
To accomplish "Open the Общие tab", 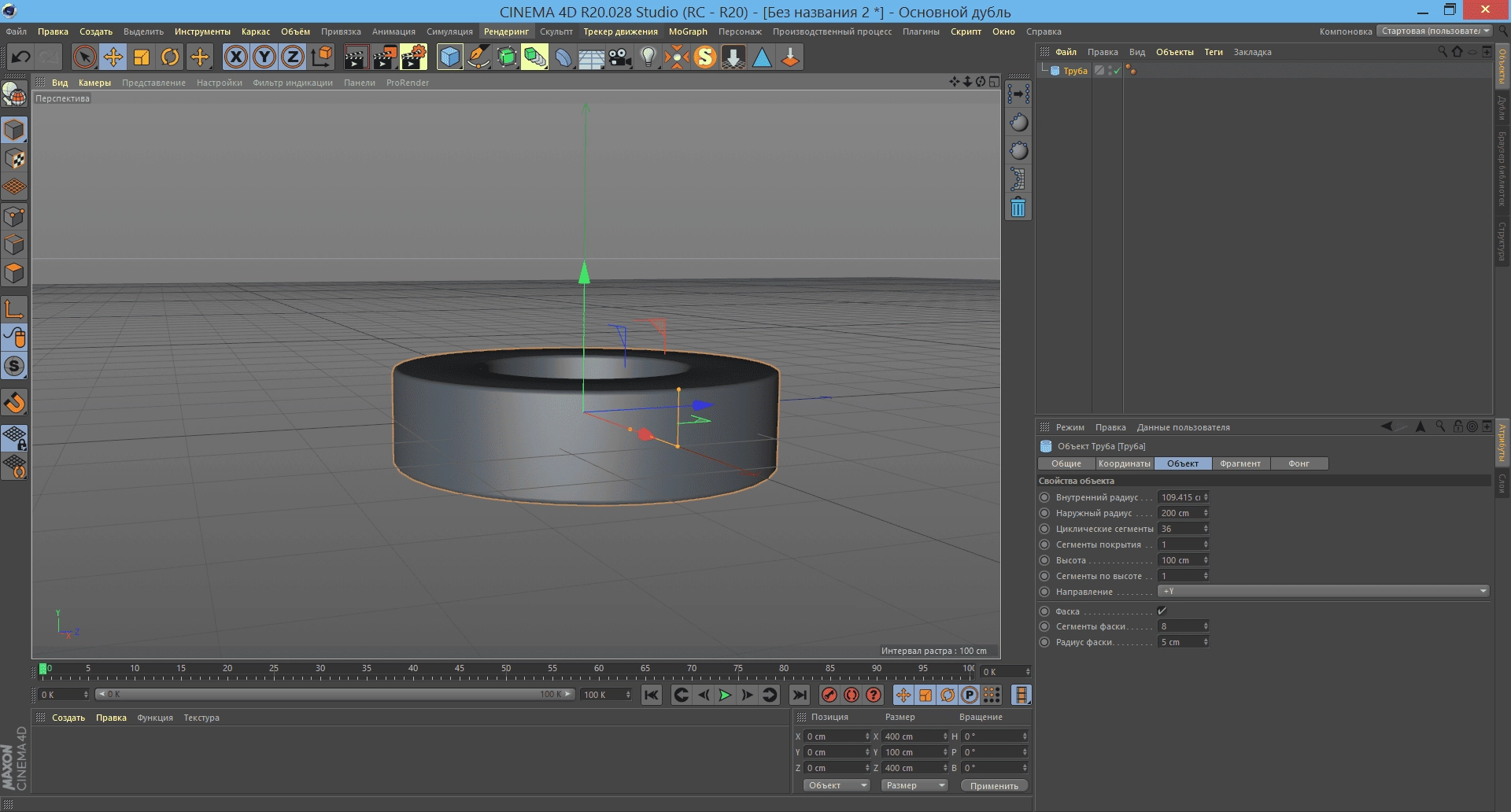I will 1066,463.
